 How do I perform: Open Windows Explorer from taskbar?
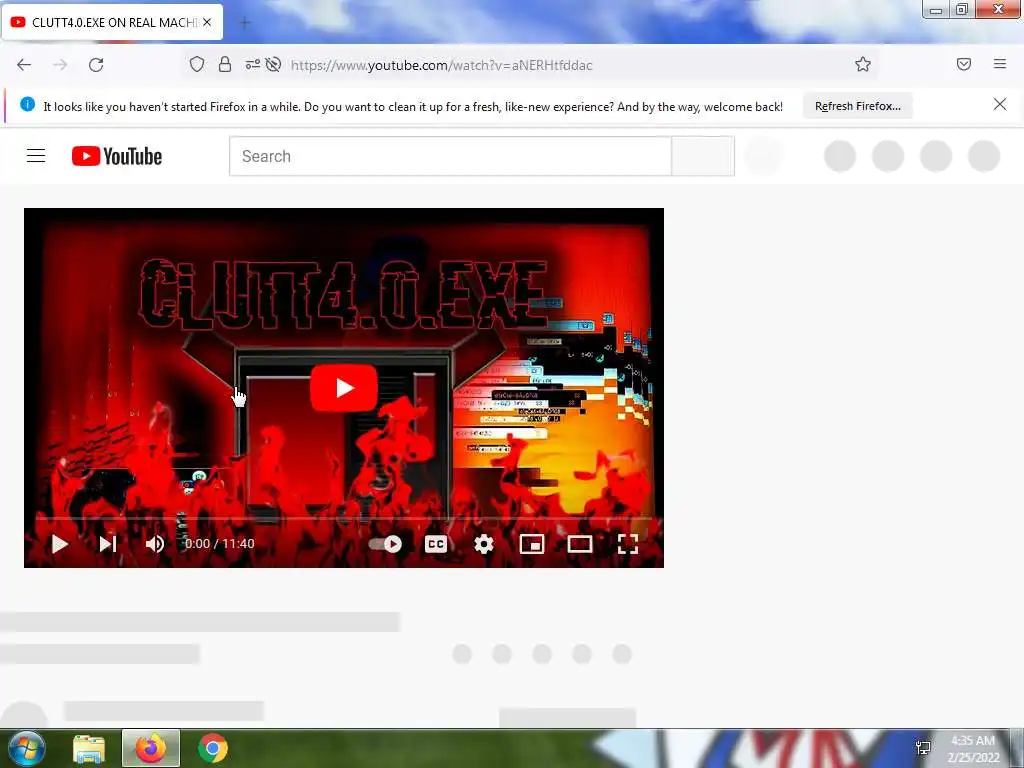pyautogui.click(x=89, y=748)
